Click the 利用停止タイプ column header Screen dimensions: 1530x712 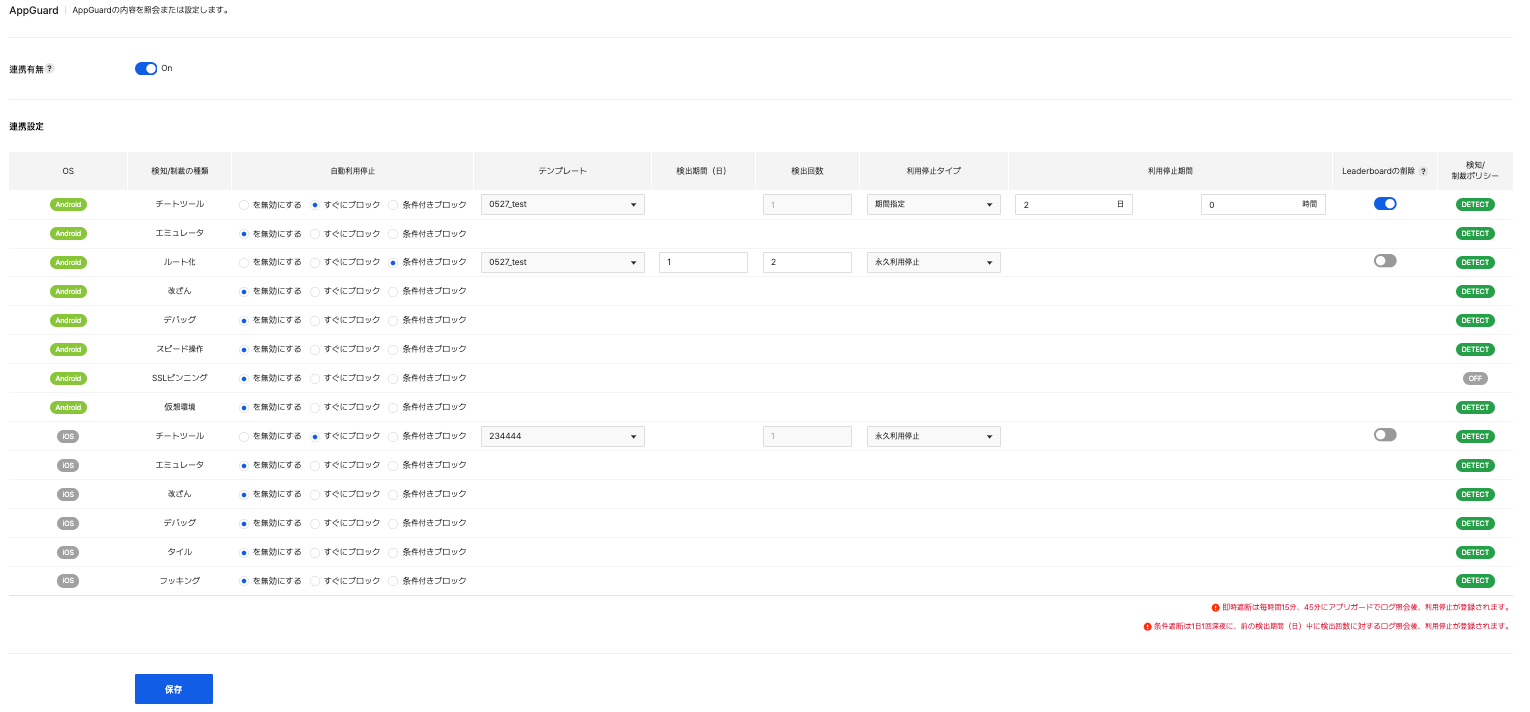click(934, 171)
